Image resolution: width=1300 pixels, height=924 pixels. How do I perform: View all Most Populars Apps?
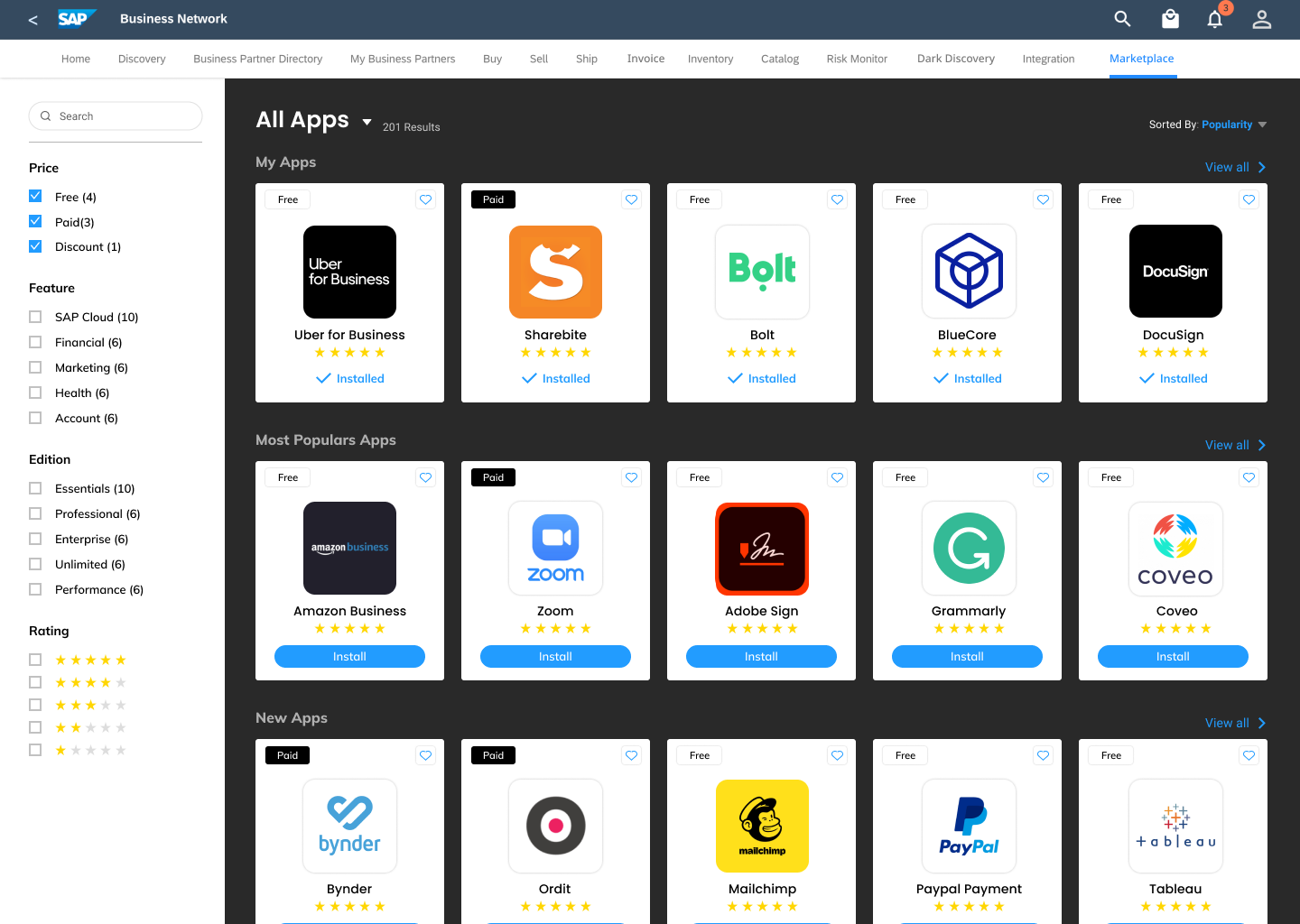point(1235,445)
